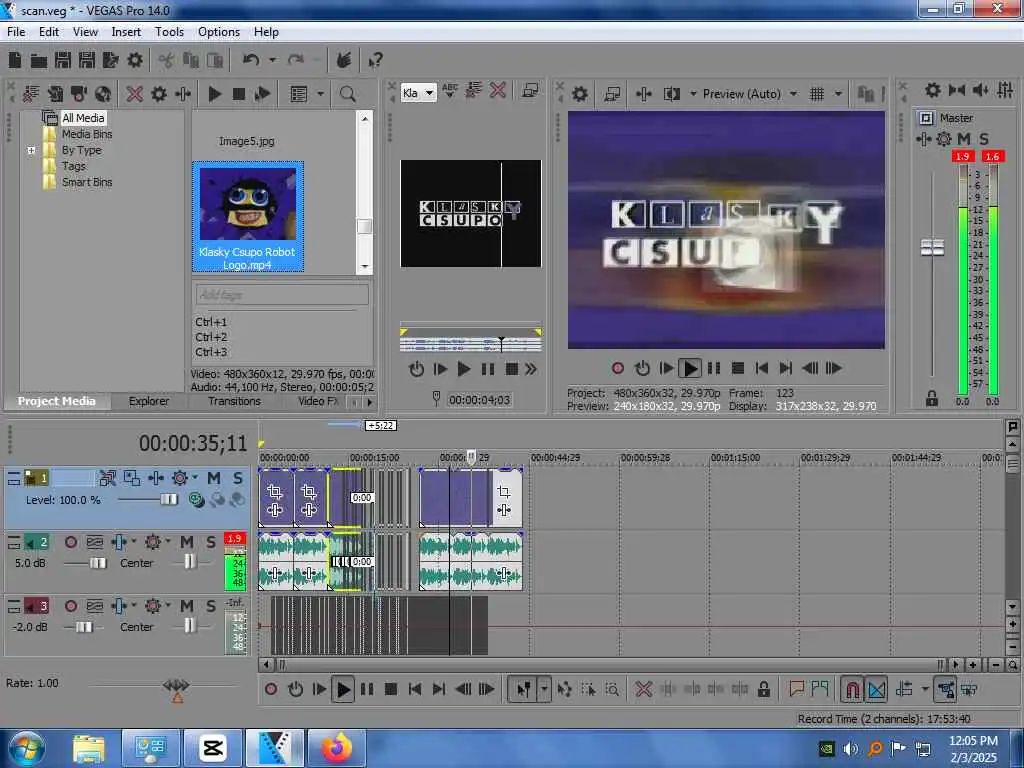
Task: Select the Media Bins folder
Action: coord(87,134)
